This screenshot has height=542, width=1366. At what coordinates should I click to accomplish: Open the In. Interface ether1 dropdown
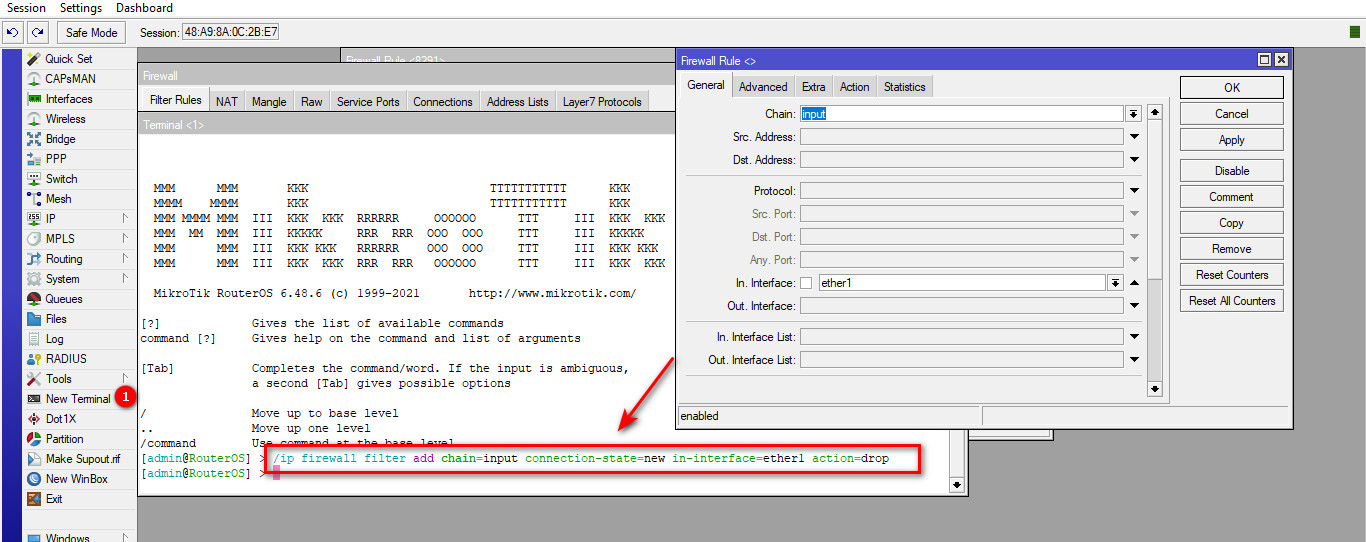pyautogui.click(x=1115, y=284)
